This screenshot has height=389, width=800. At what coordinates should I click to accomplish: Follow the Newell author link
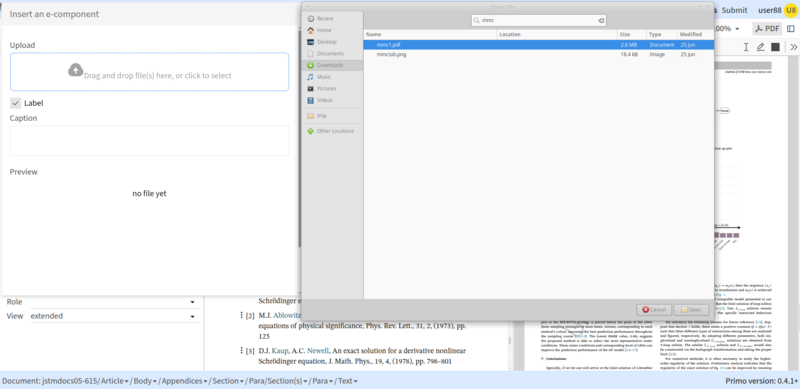coord(317,351)
